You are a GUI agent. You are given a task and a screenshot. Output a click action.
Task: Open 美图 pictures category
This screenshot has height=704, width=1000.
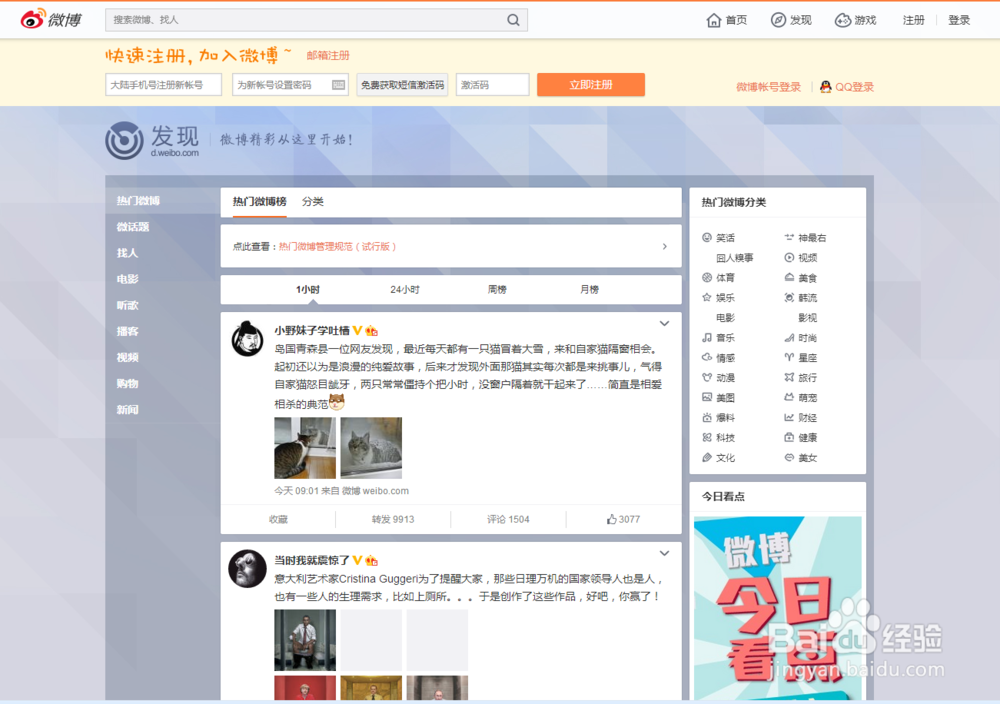coord(718,397)
